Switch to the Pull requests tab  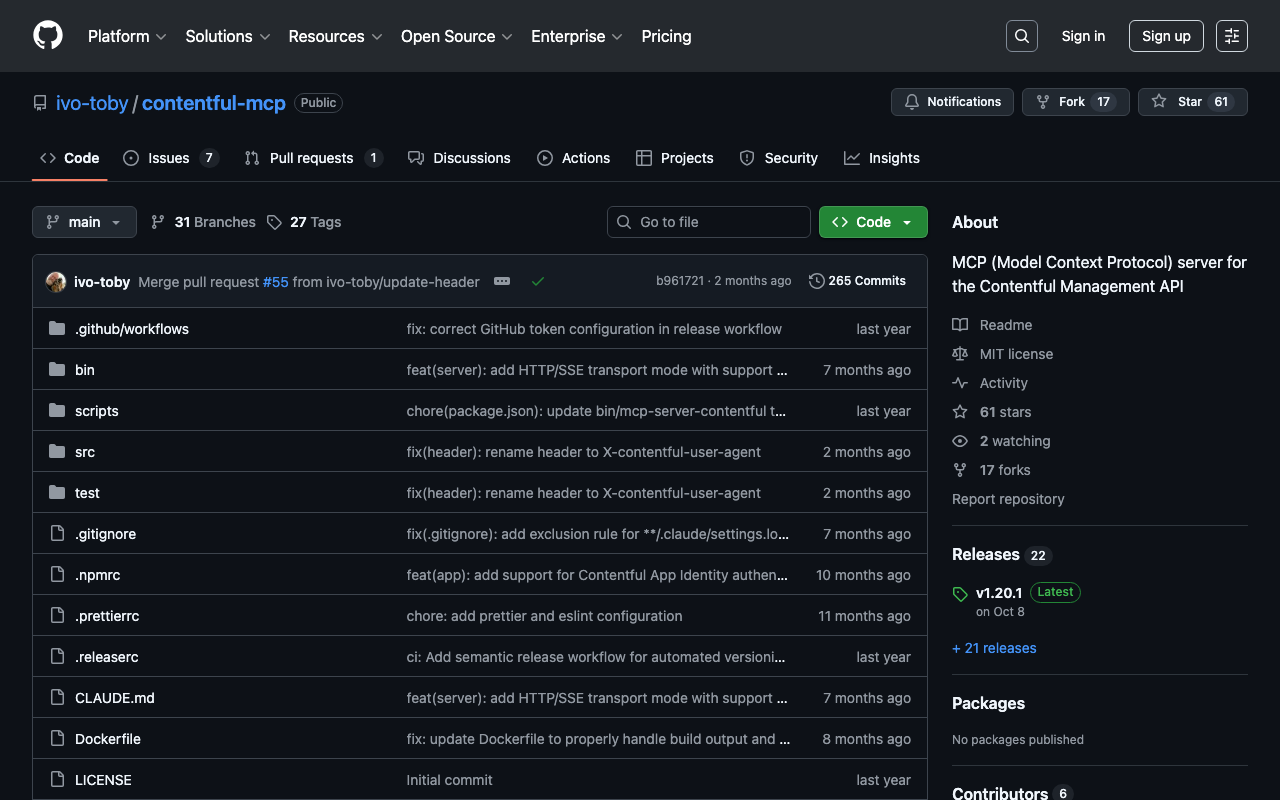[x=311, y=158]
